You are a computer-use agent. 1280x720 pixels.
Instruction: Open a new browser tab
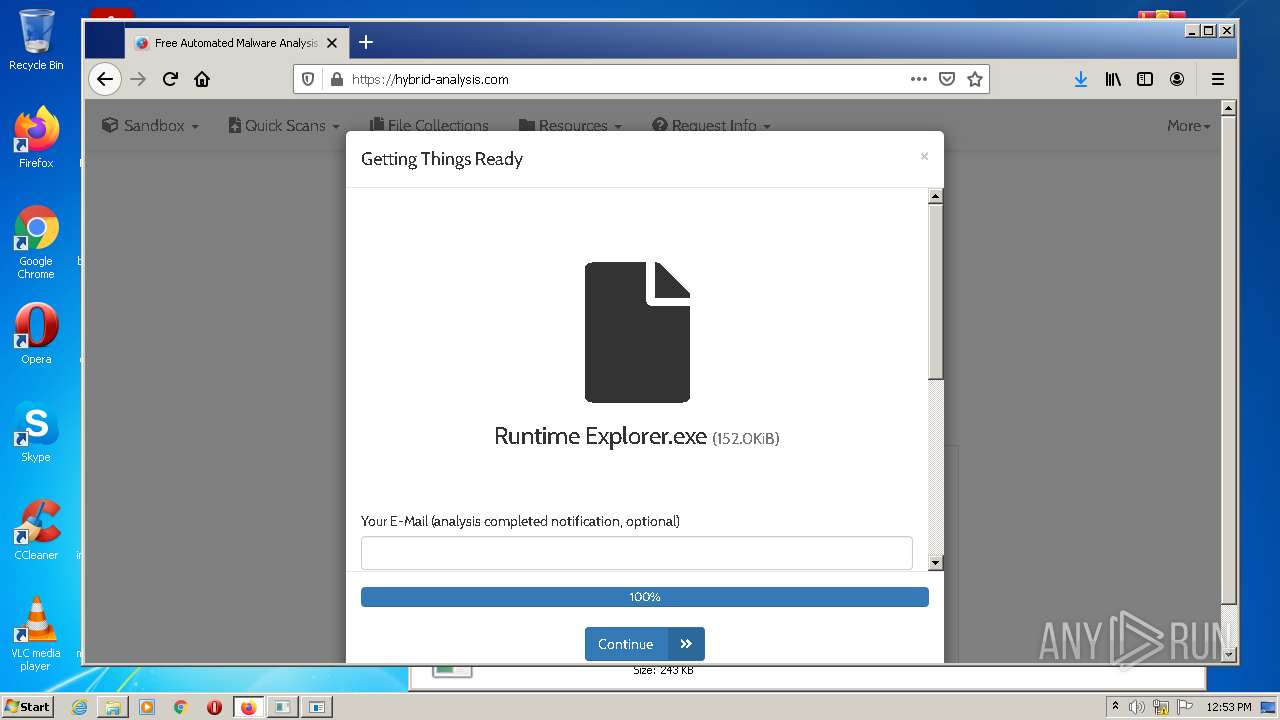click(366, 42)
